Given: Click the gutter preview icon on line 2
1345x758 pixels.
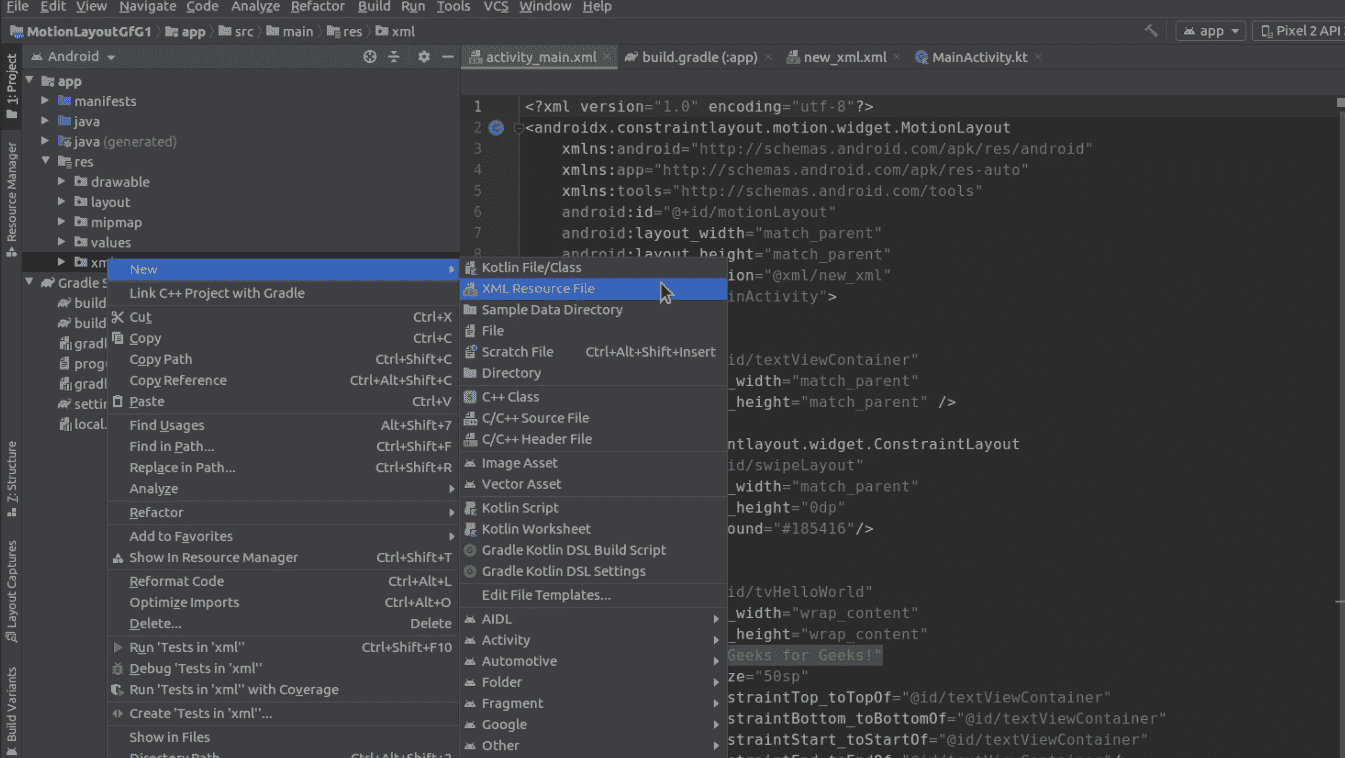Looking at the screenshot, I should 497,127.
